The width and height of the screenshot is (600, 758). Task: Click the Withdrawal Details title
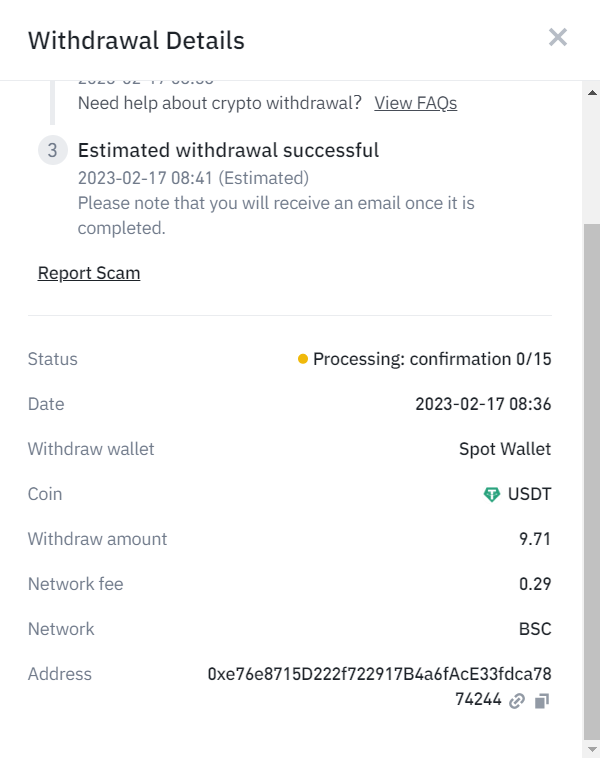coord(136,41)
